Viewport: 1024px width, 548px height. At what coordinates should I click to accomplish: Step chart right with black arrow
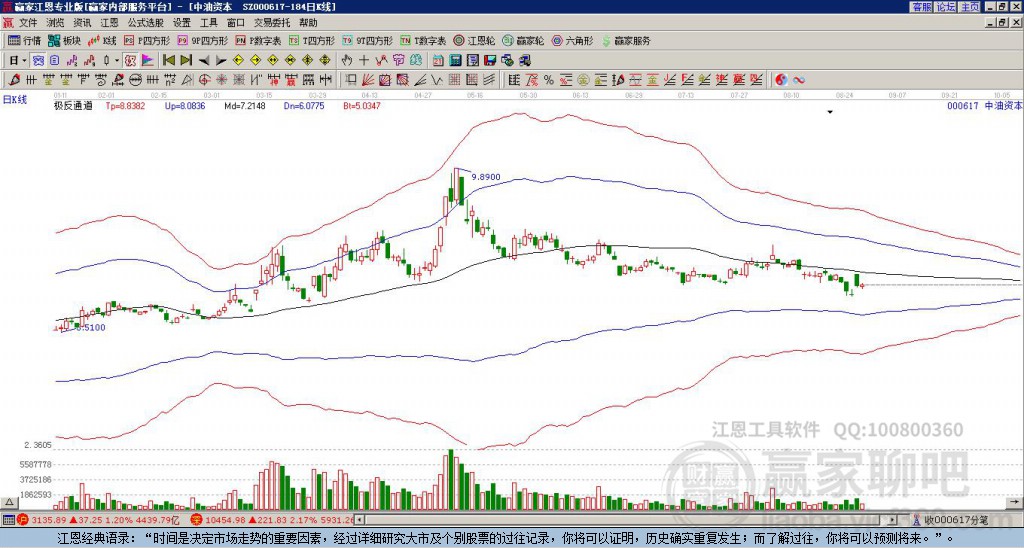point(221,61)
